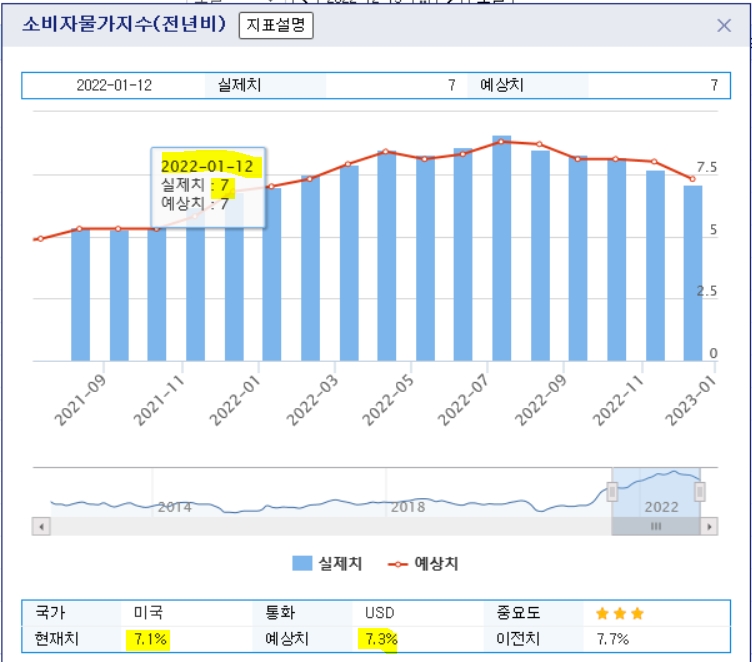Grab the left range handle in the navigator

[x=612, y=492]
